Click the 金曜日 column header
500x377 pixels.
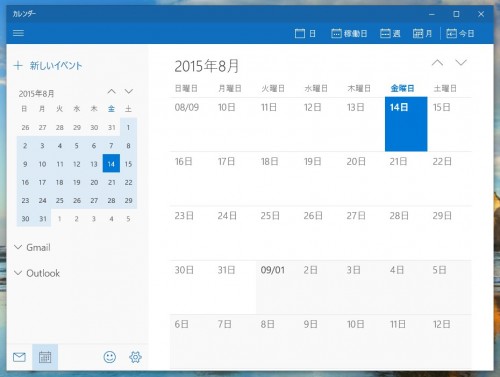402,88
